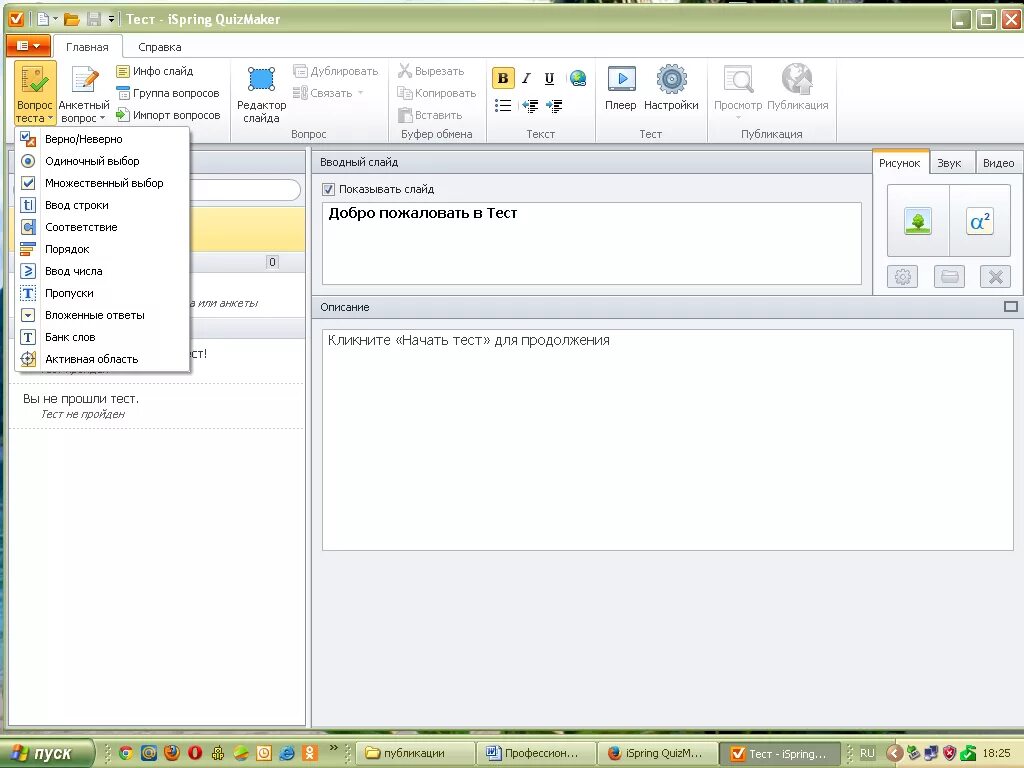
Task: Choose Ввод числа question type
Action: (103, 271)
